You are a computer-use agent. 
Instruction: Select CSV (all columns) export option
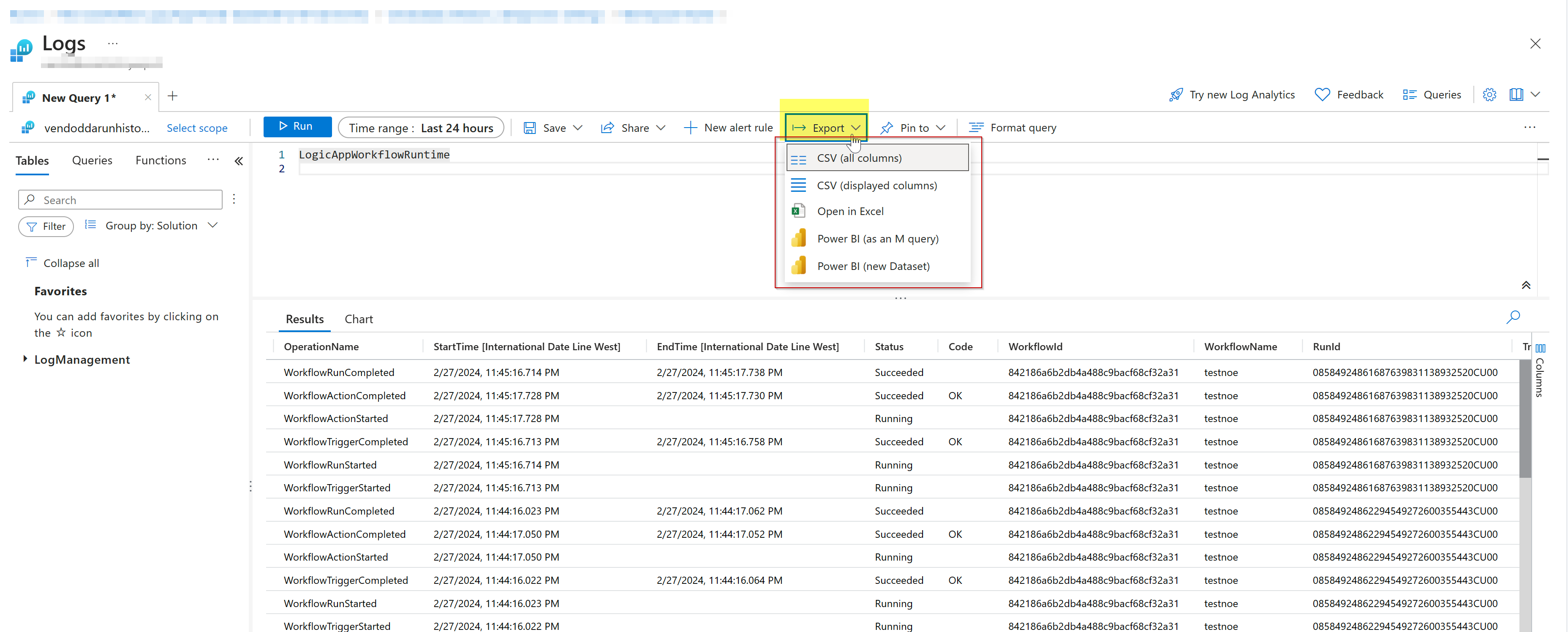coord(877,158)
